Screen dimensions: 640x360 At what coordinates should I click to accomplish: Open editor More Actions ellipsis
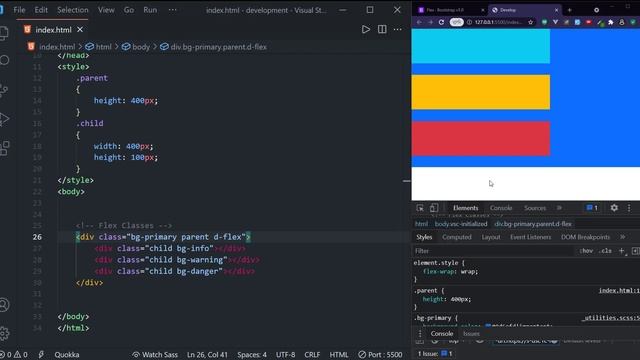point(398,29)
